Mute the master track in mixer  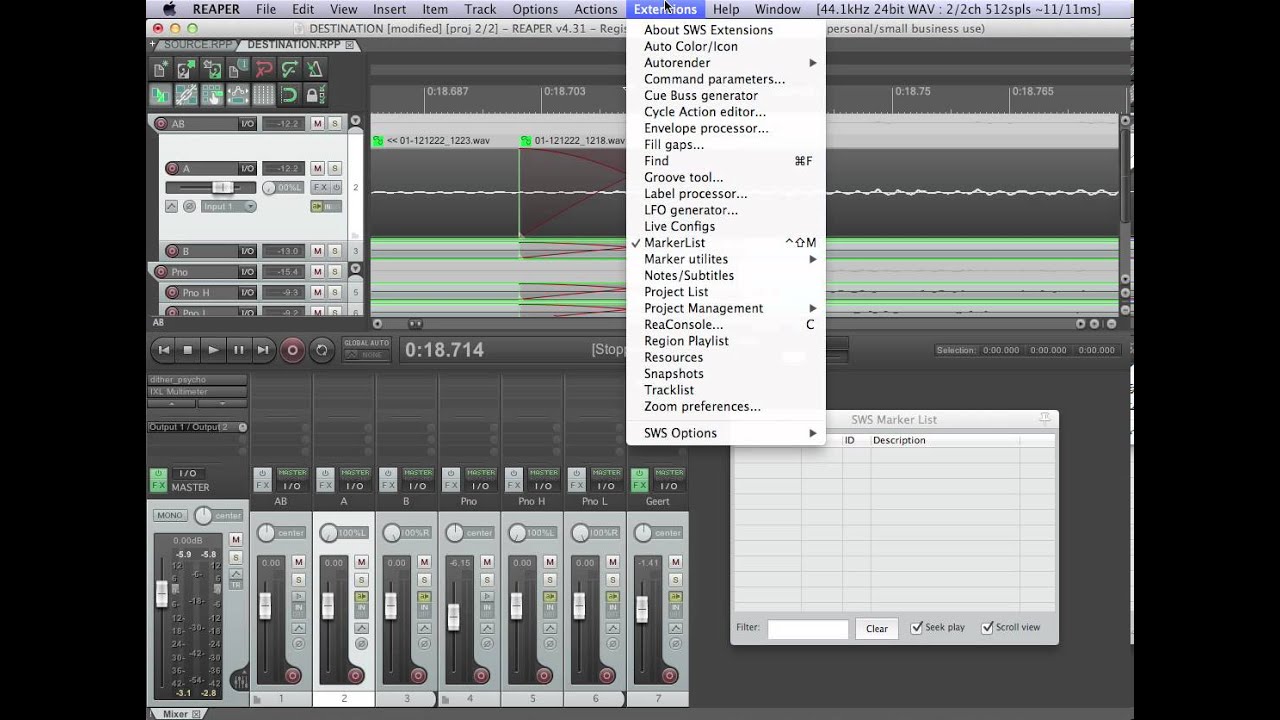click(x=236, y=540)
